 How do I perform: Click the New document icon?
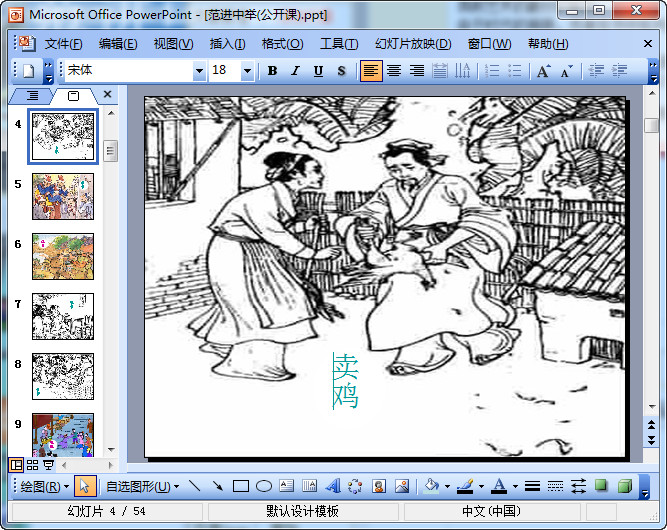29,71
